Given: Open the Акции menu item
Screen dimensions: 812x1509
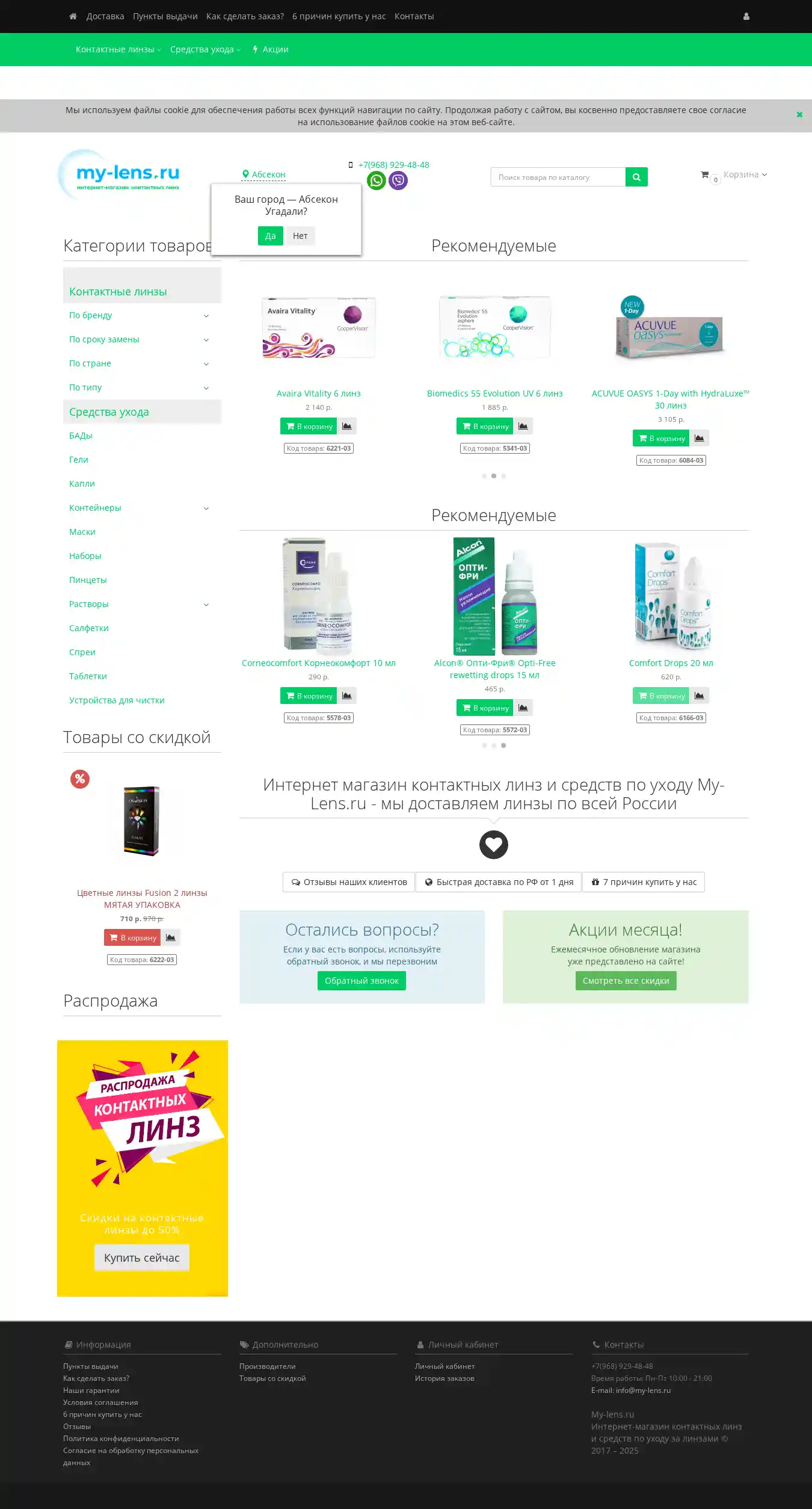Looking at the screenshot, I should tap(271, 49).
